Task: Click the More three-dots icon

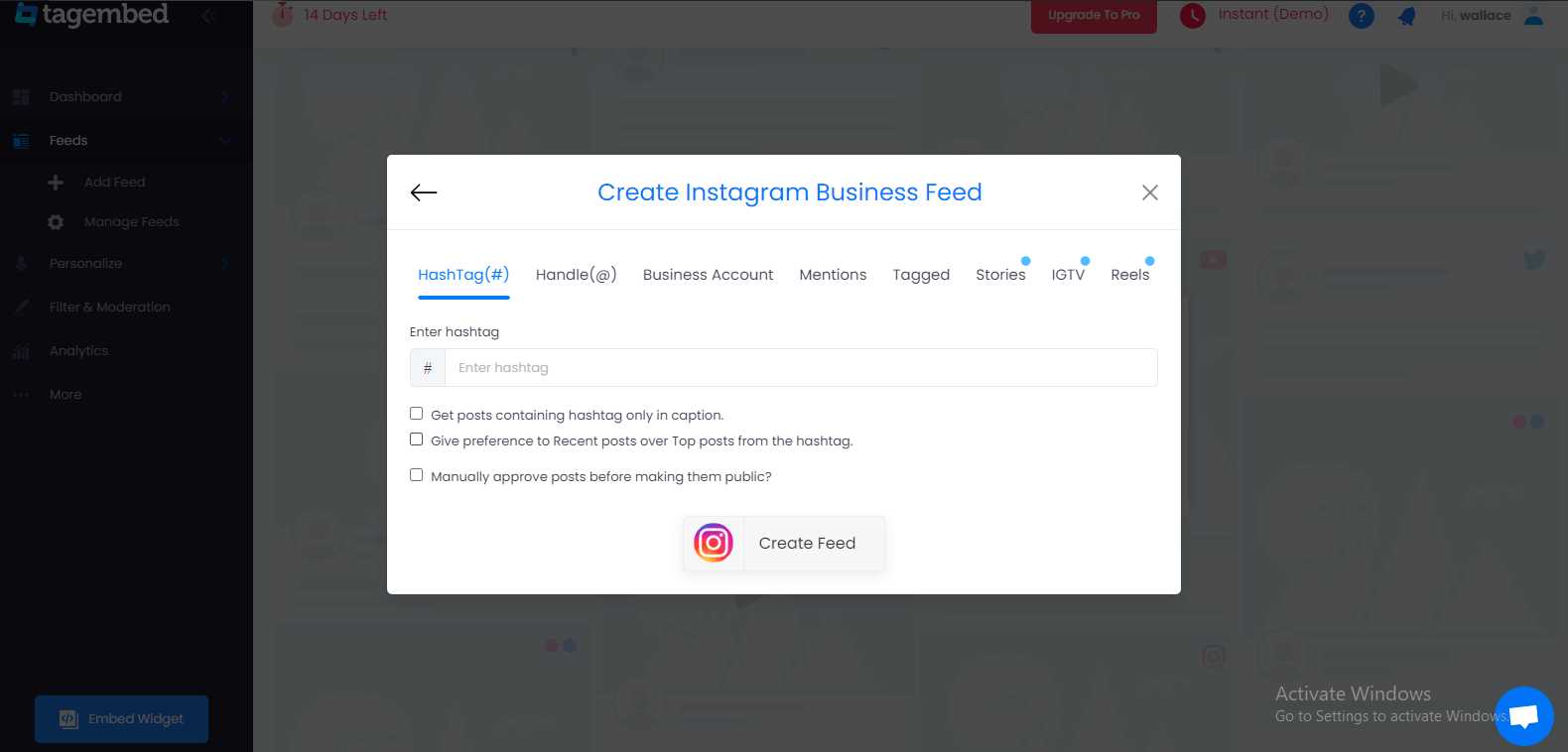Action: (21, 395)
